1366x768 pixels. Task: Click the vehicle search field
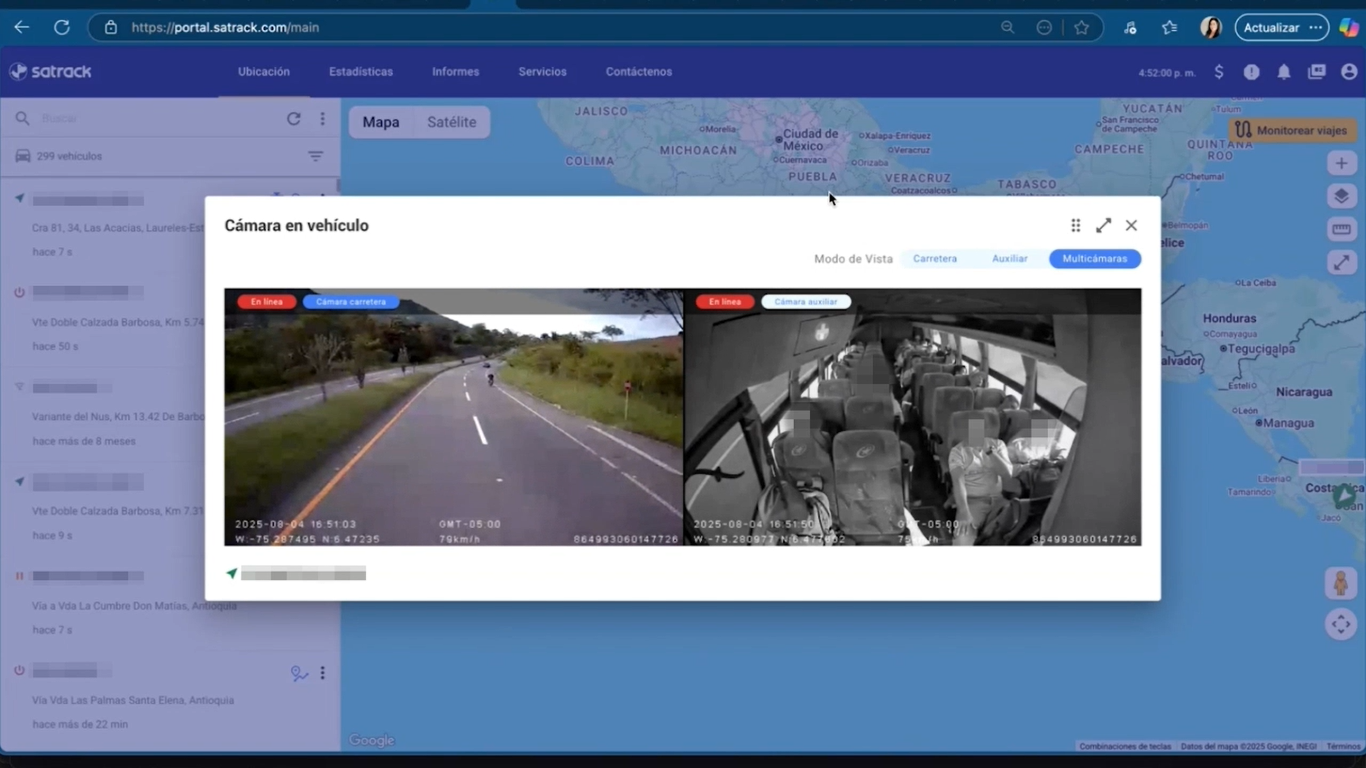150,119
